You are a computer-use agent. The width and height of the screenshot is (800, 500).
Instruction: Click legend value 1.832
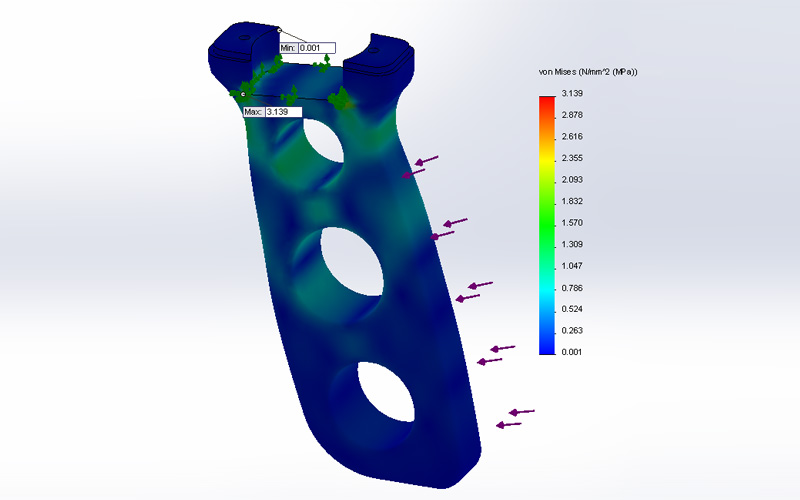(x=572, y=201)
